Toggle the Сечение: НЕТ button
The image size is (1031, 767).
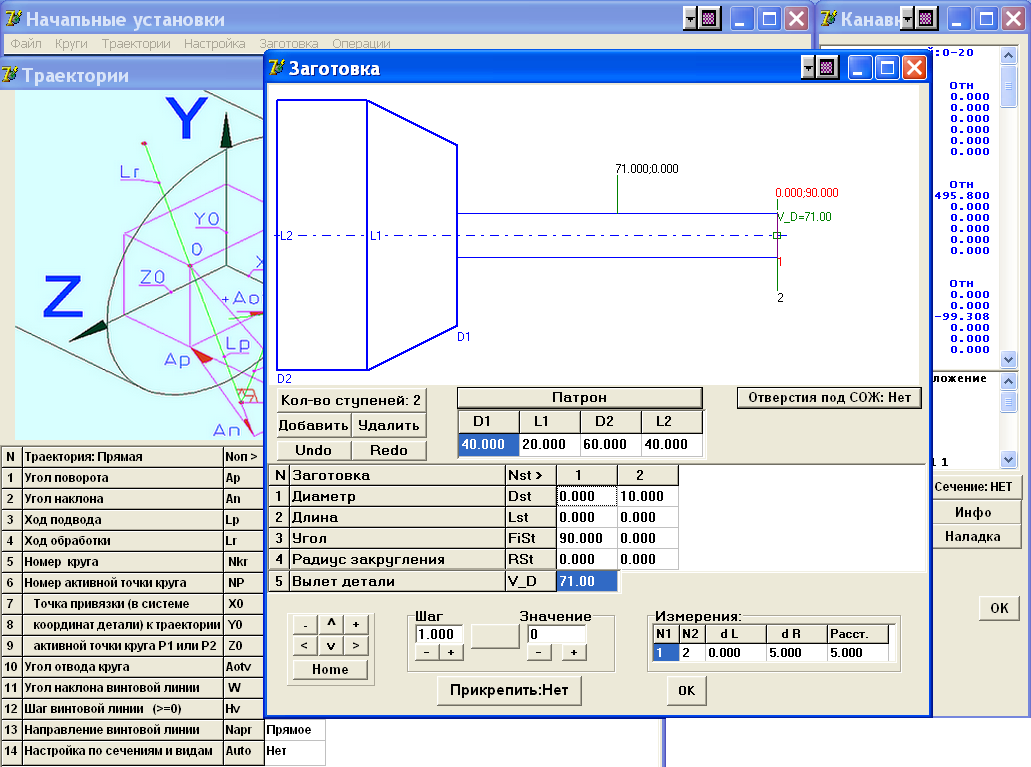click(x=973, y=487)
